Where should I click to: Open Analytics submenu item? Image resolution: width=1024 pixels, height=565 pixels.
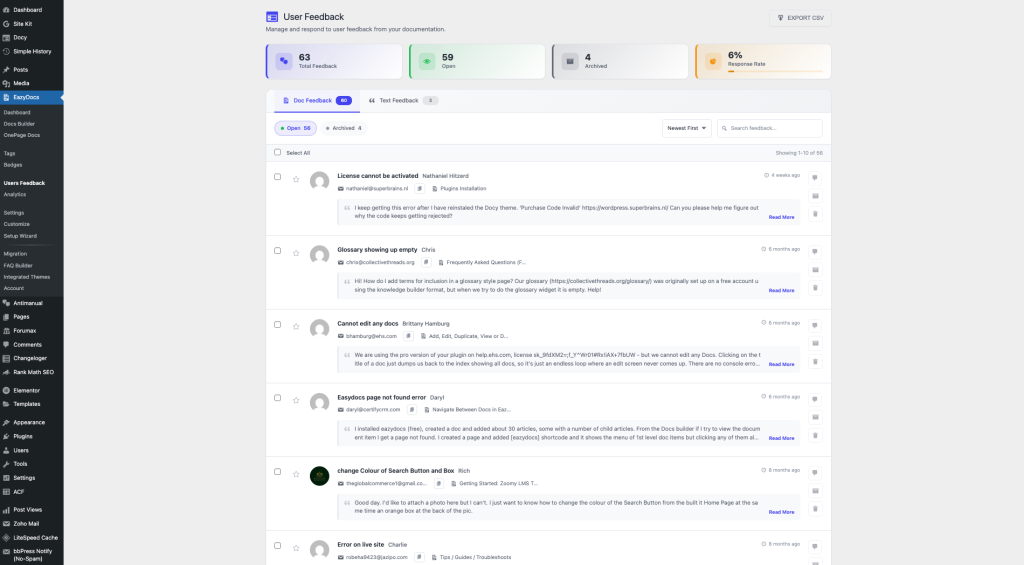pos(14,195)
